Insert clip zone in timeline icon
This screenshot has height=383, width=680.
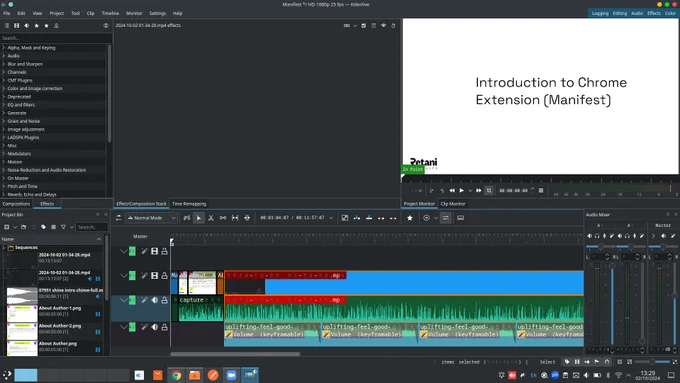click(357, 218)
